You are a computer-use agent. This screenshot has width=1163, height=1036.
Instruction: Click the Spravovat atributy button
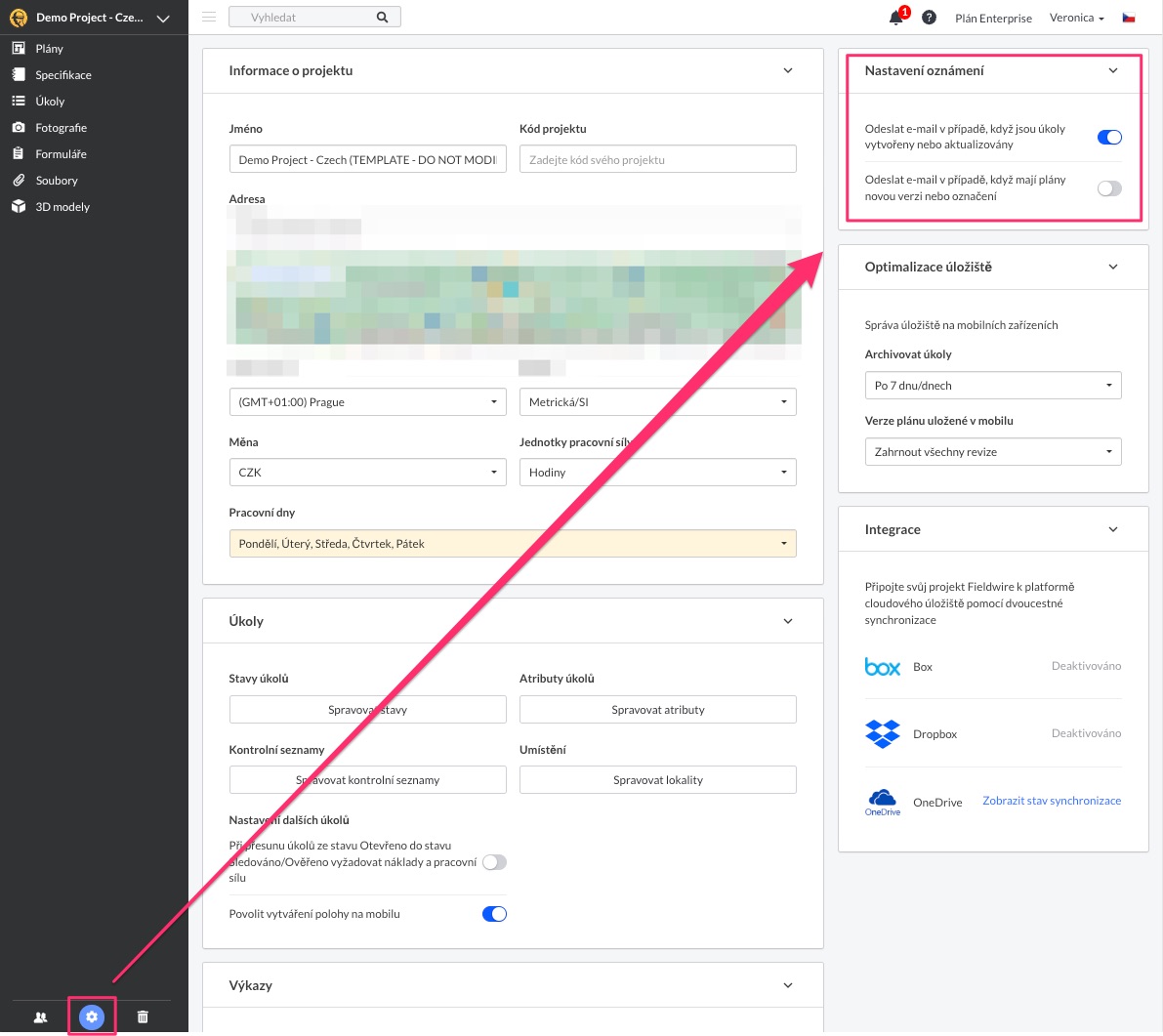click(657, 710)
